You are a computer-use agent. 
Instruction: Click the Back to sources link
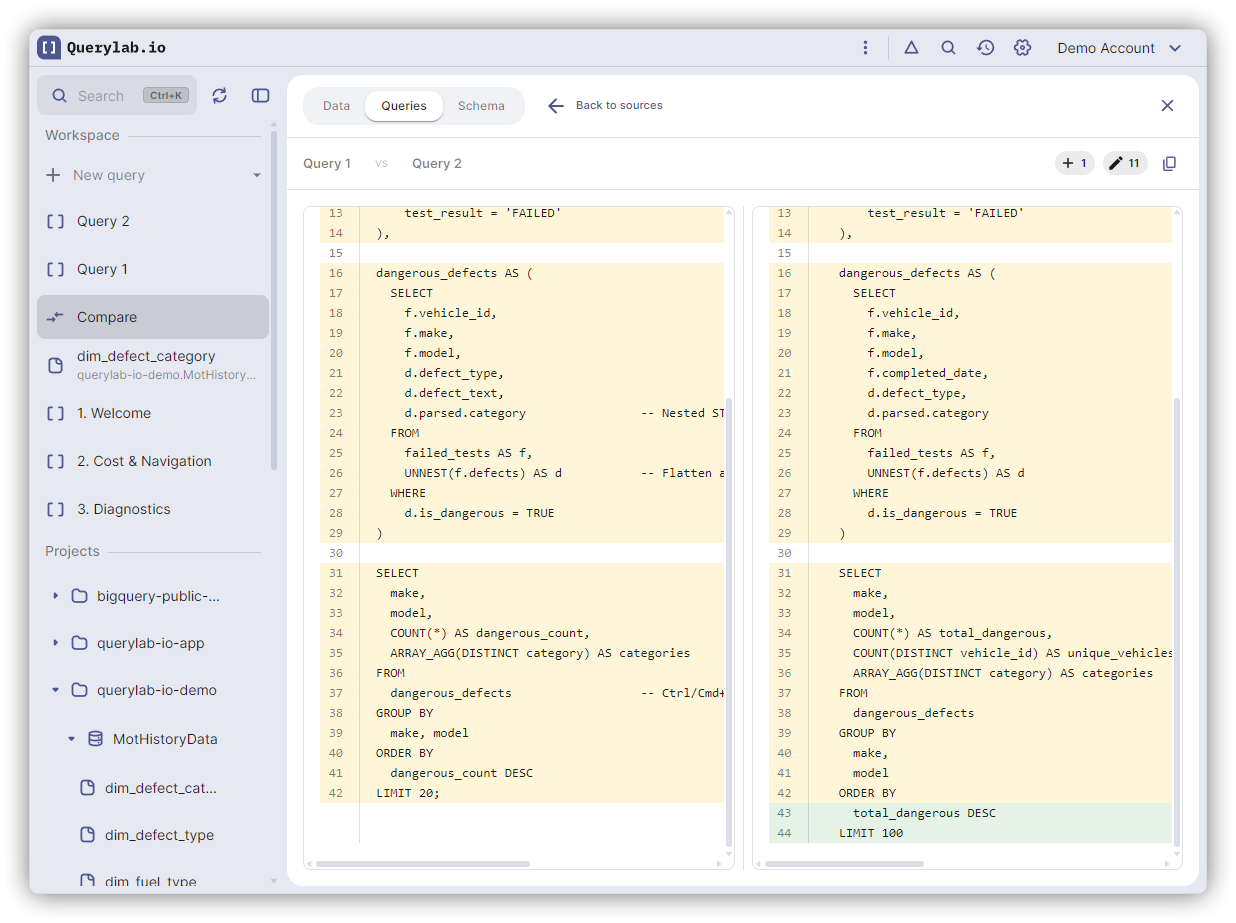(x=605, y=106)
